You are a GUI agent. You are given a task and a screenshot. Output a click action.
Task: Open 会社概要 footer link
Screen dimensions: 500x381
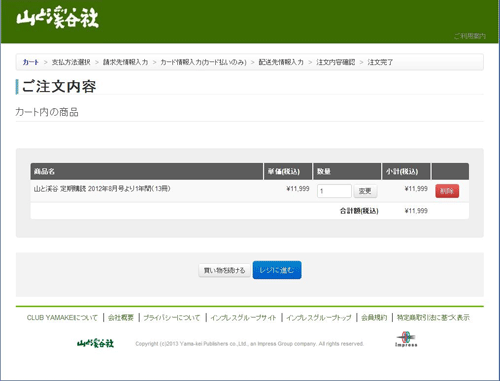(x=121, y=318)
